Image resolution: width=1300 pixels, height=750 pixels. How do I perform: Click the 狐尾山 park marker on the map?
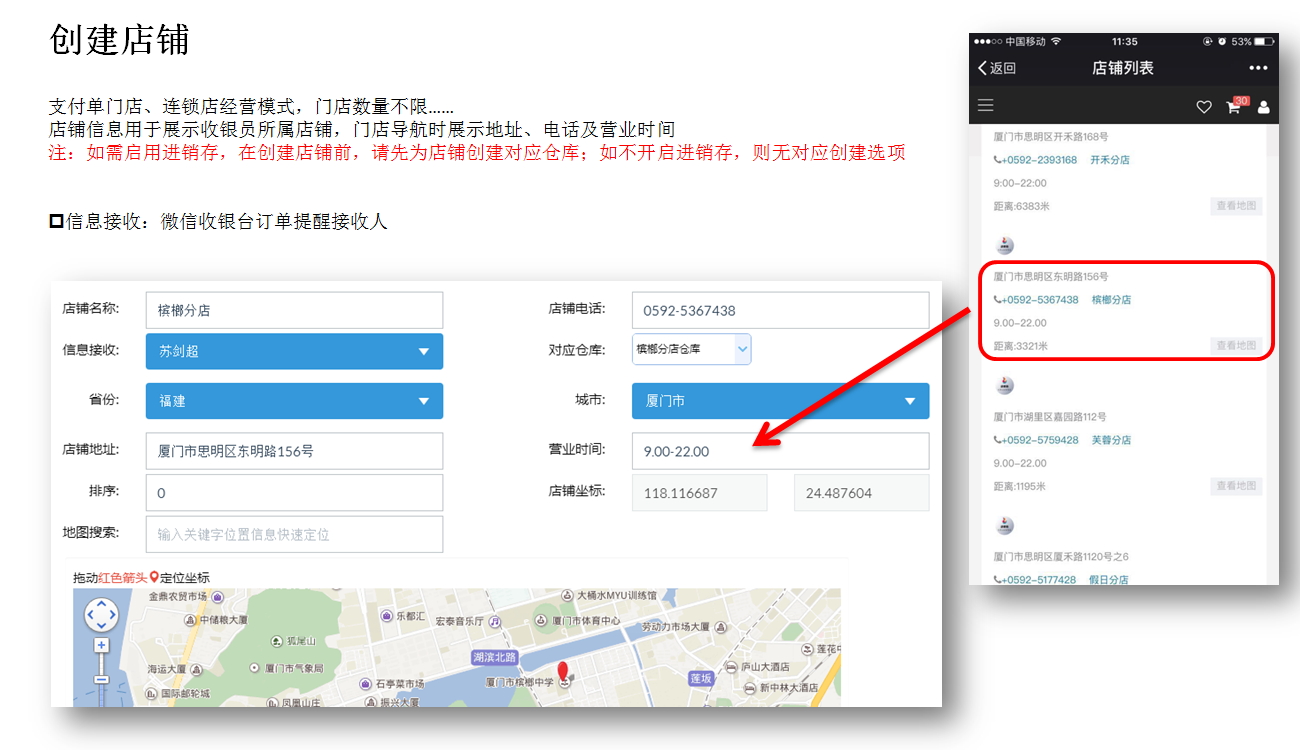tap(278, 641)
